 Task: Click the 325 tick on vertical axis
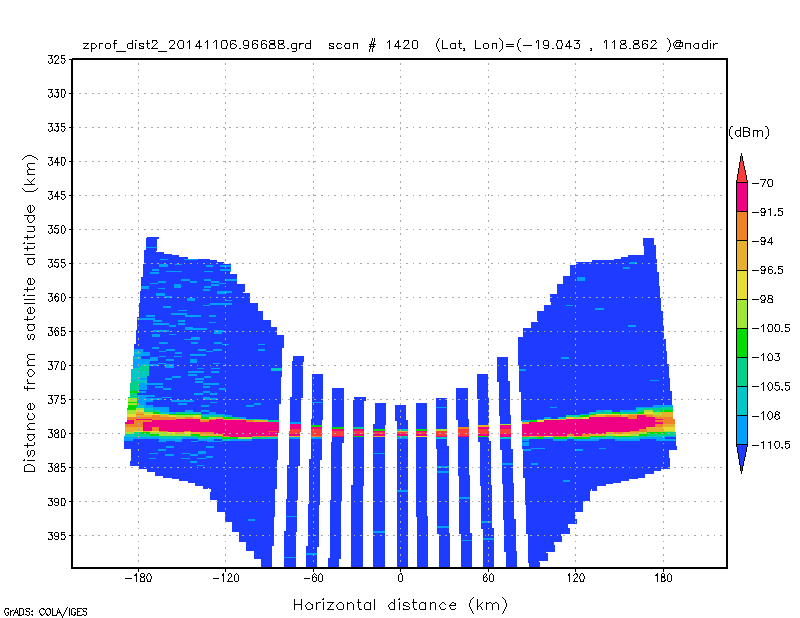tap(57, 60)
